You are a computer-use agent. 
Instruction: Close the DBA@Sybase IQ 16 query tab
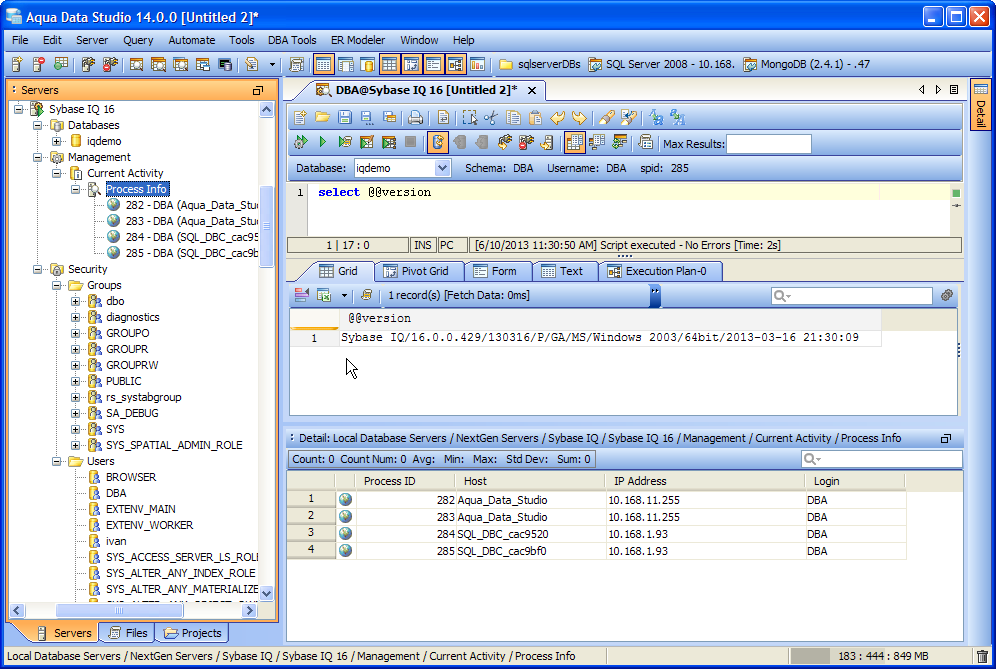pyautogui.click(x=532, y=90)
